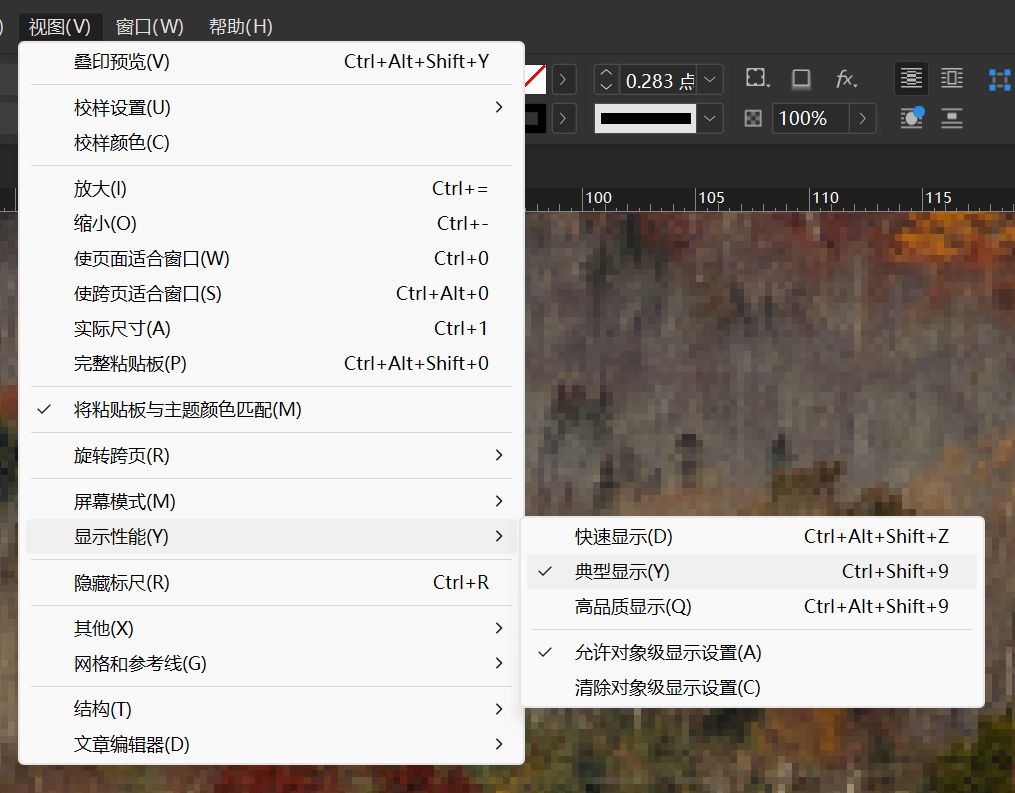Viewport: 1015px width, 793px height.
Task: Open the stroke weight dropdown arrow
Action: (710, 79)
